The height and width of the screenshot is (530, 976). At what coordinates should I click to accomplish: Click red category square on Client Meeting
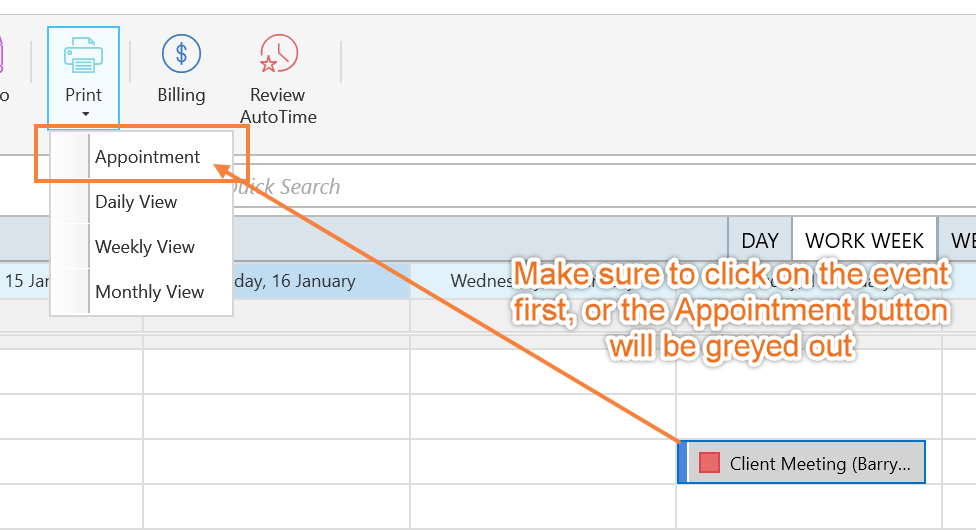click(709, 463)
